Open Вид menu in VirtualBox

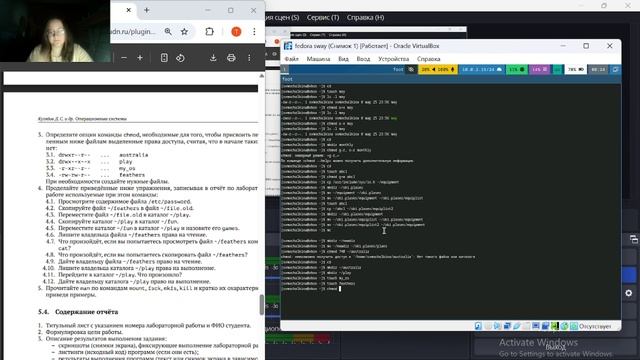[x=343, y=59]
